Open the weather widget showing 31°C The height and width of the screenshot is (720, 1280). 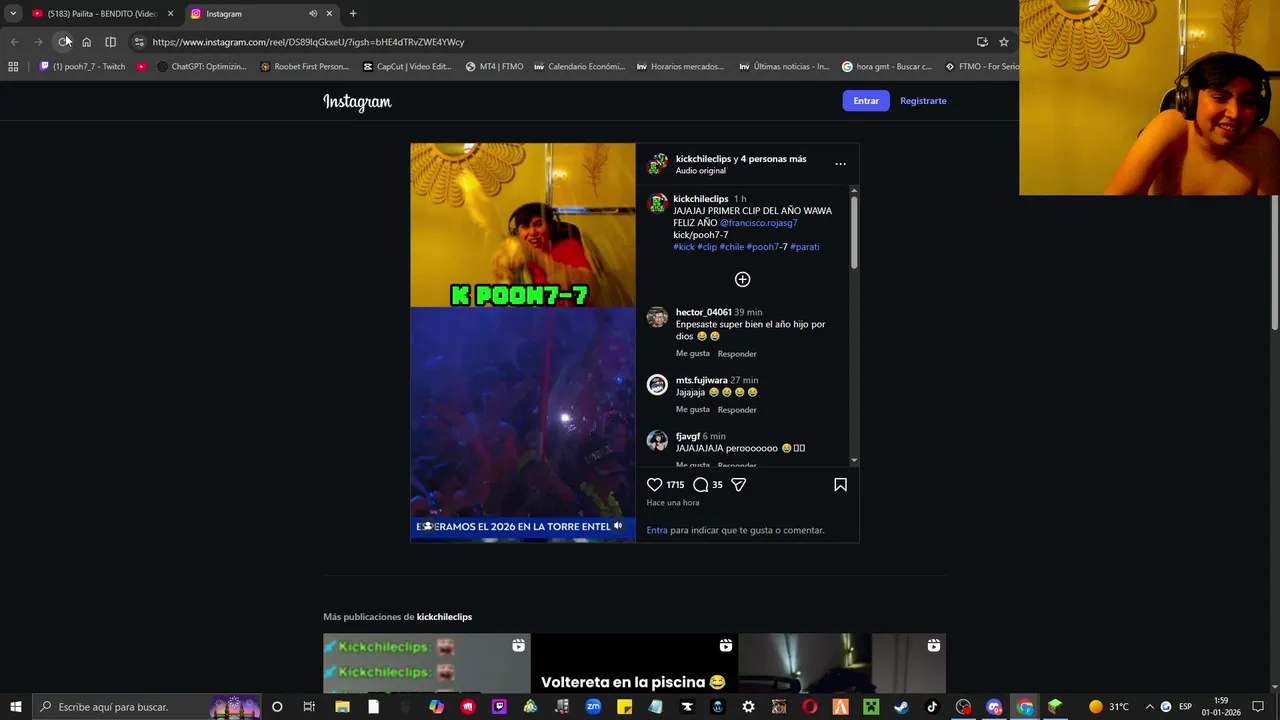click(x=1108, y=707)
